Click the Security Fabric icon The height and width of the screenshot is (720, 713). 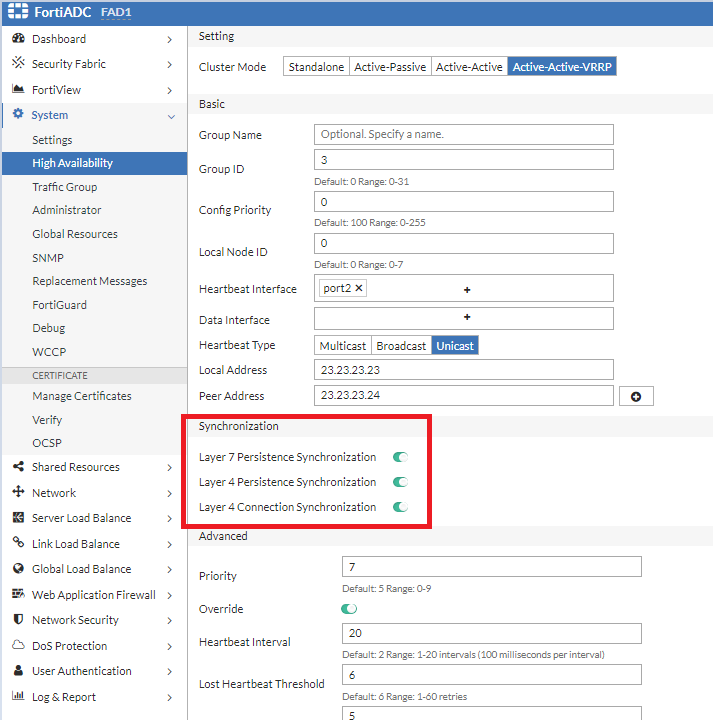(18, 64)
